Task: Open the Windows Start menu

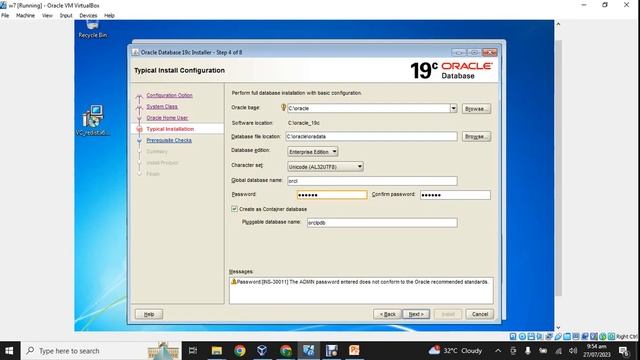Action: point(9,351)
